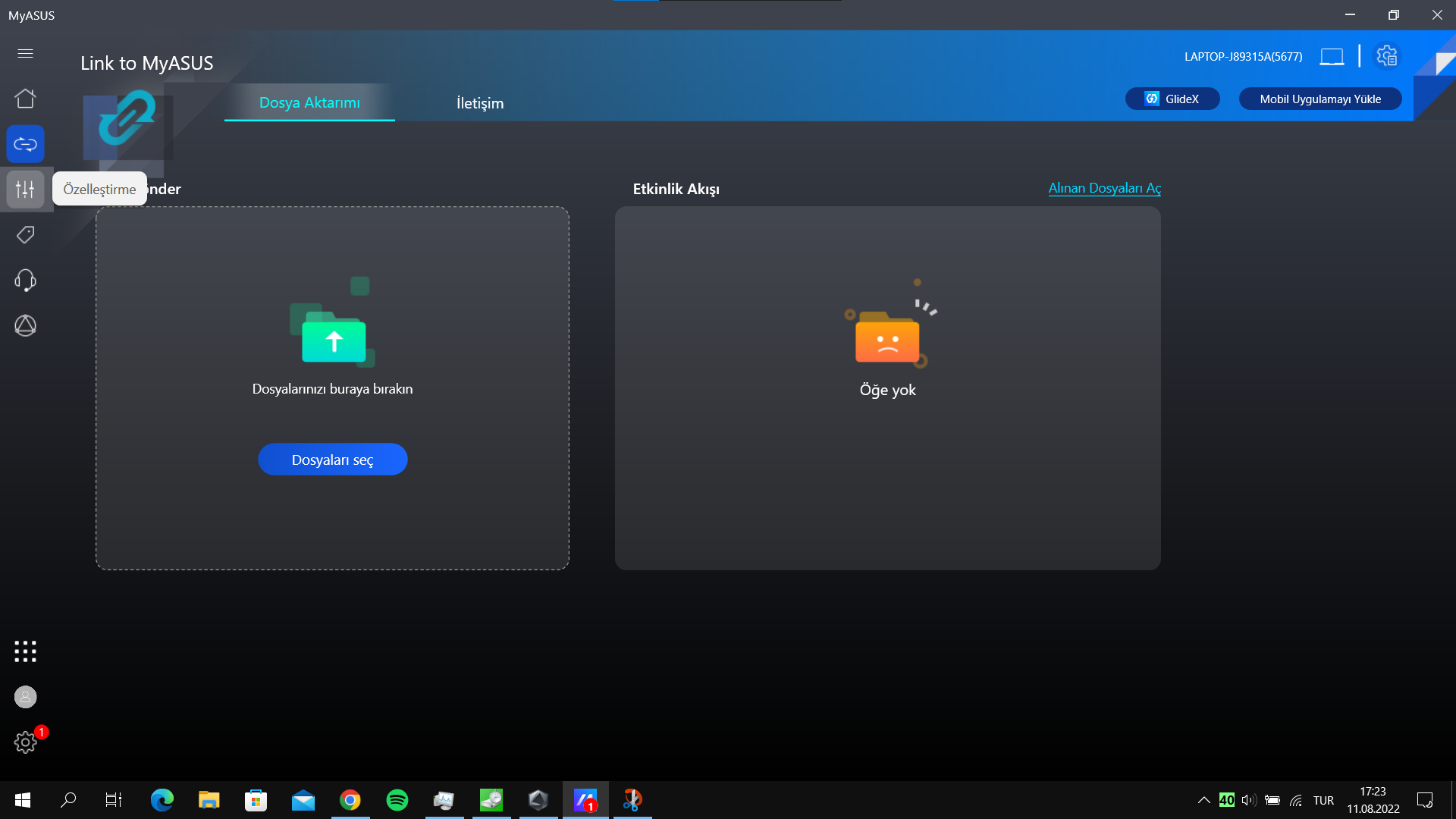Open settings gear with notification badge
Image resolution: width=1456 pixels, height=819 pixels.
click(25, 742)
